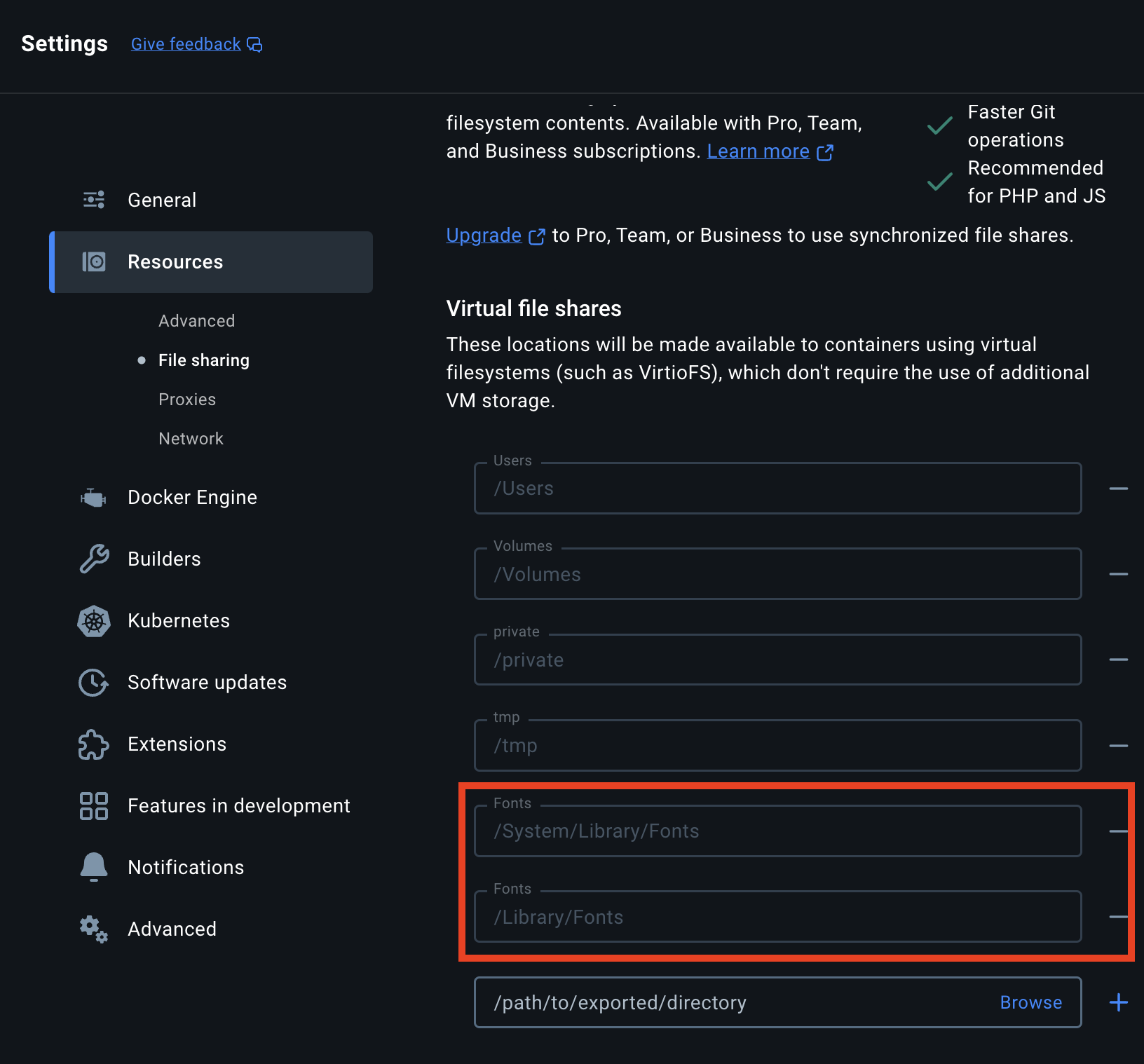The image size is (1144, 1064).
Task: Select the Kubernetes settings icon
Action: (93, 621)
